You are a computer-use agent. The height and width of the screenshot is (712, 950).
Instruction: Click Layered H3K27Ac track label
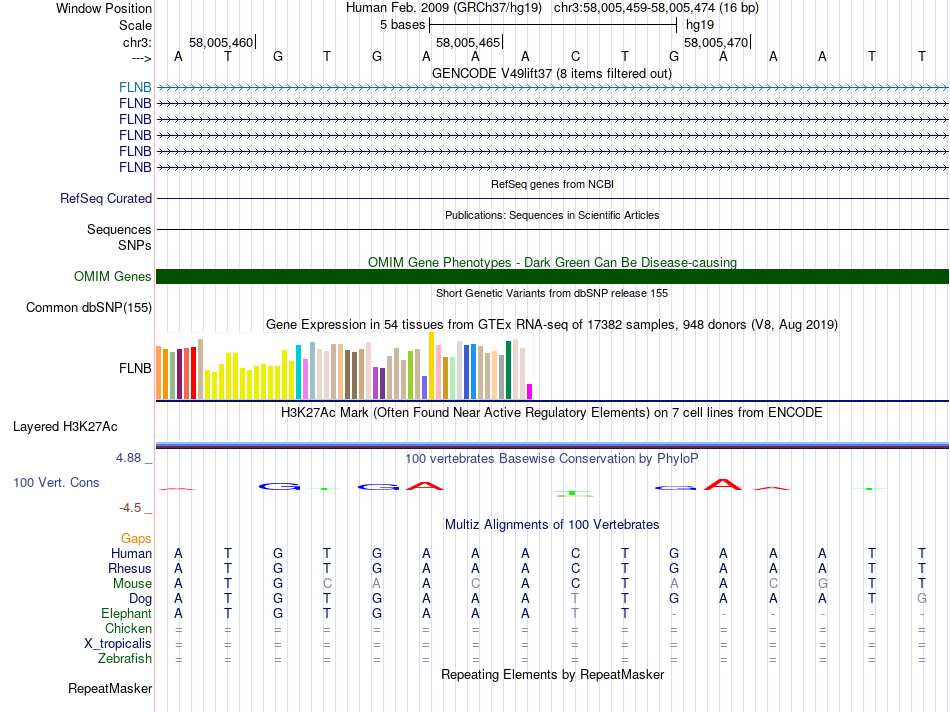[65, 427]
